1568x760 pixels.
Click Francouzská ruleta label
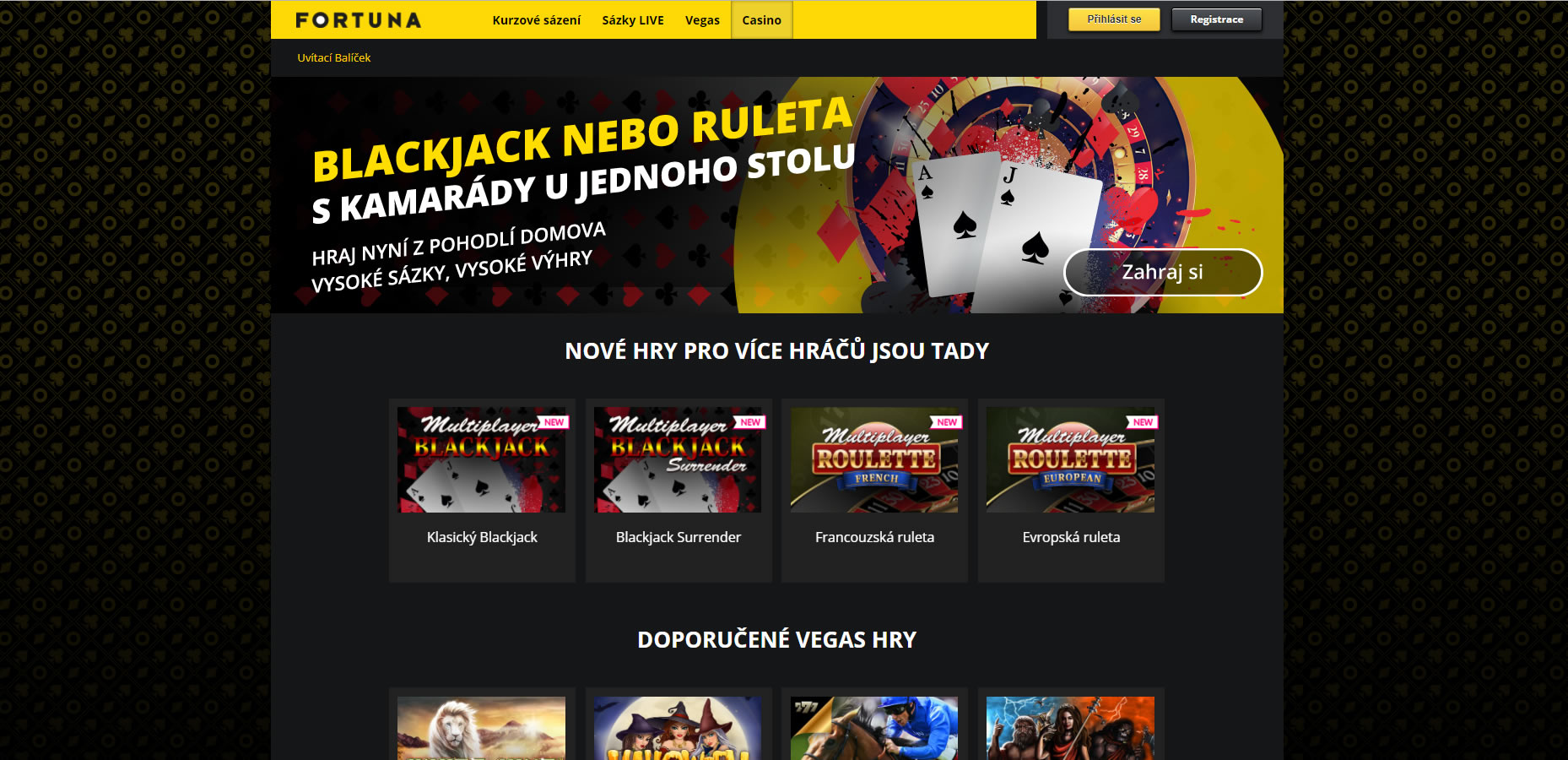pos(874,537)
